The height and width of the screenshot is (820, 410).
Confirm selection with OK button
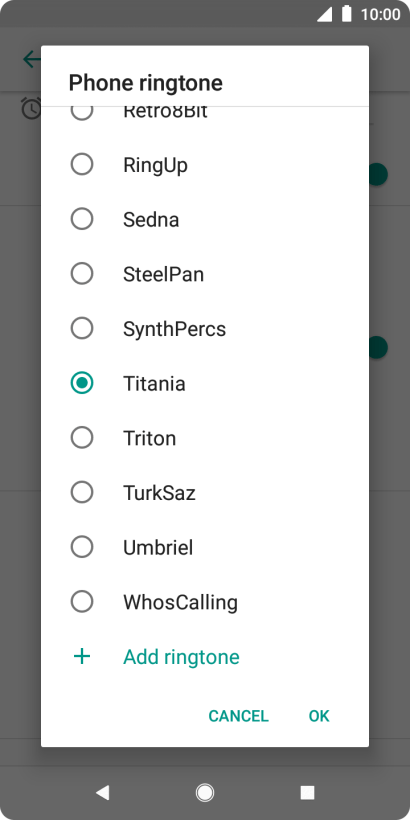pyautogui.click(x=319, y=716)
